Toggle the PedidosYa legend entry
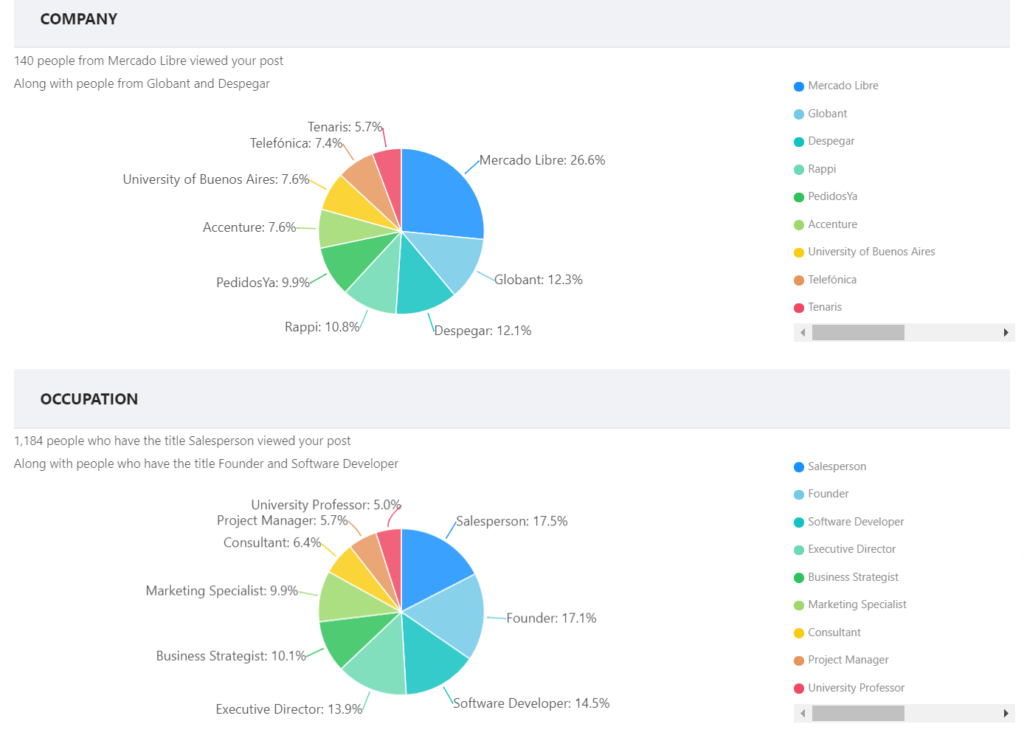This screenshot has height=741, width=1024. 832,197
